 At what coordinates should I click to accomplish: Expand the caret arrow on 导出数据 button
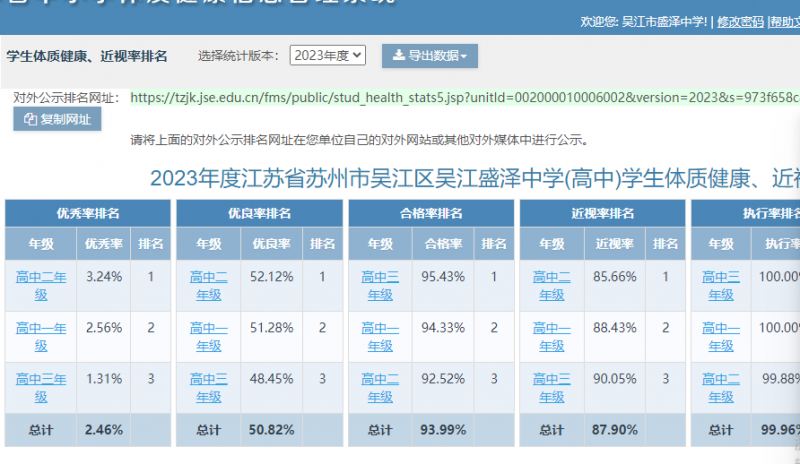click(463, 57)
